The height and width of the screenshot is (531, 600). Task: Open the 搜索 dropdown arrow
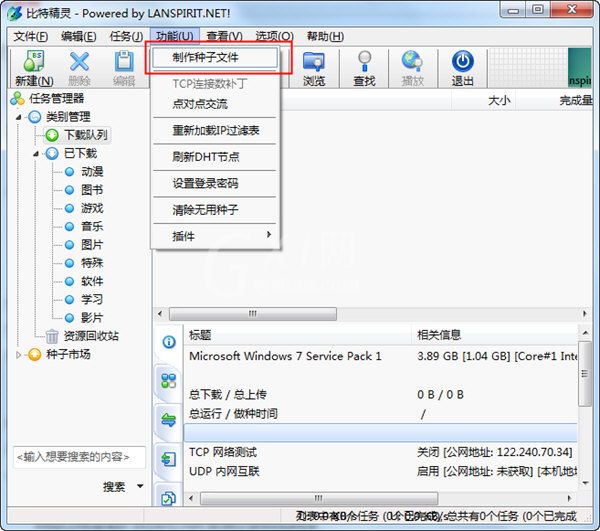pos(140,486)
